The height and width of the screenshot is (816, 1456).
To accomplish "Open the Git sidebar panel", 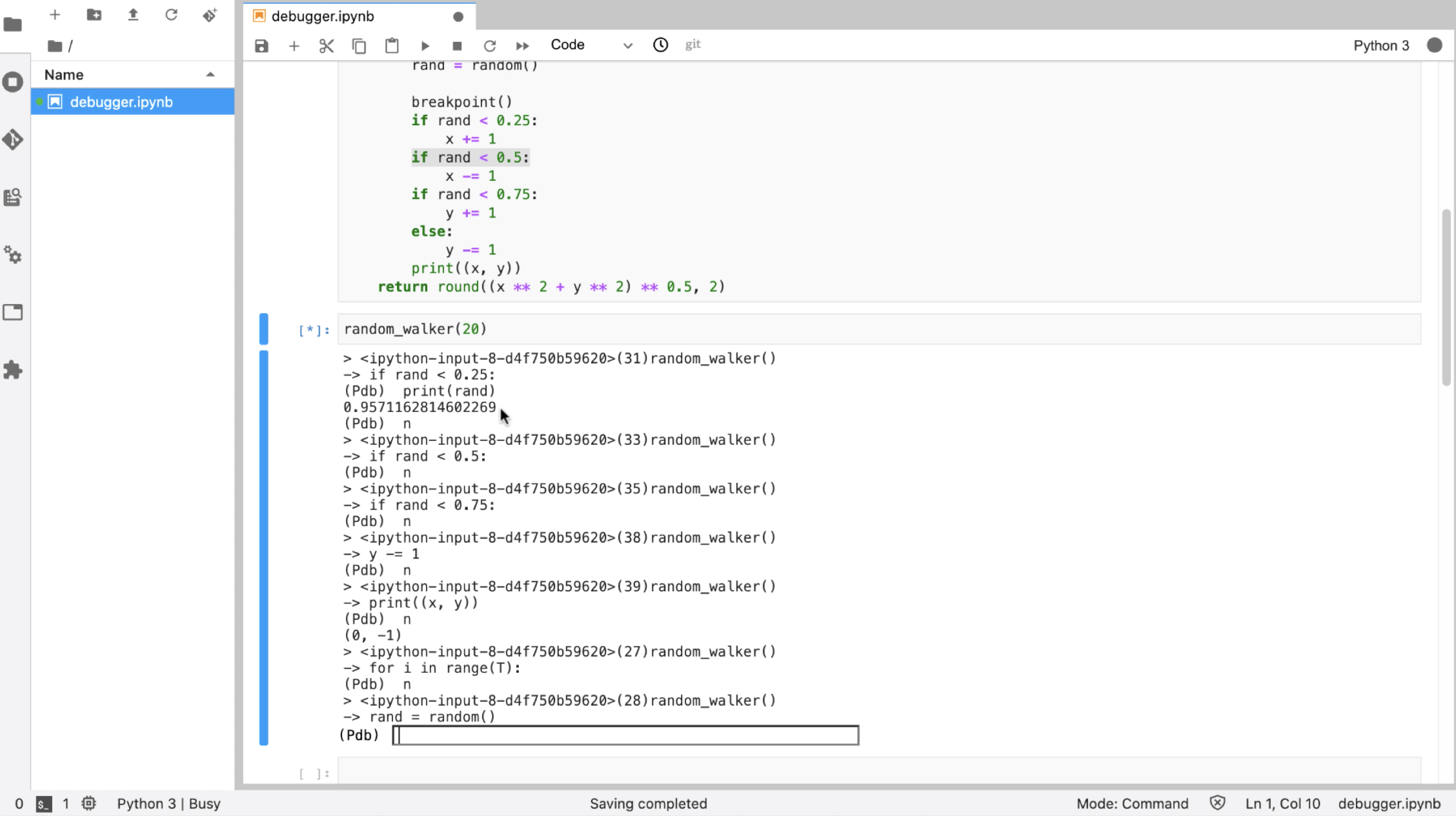I will tap(13, 139).
